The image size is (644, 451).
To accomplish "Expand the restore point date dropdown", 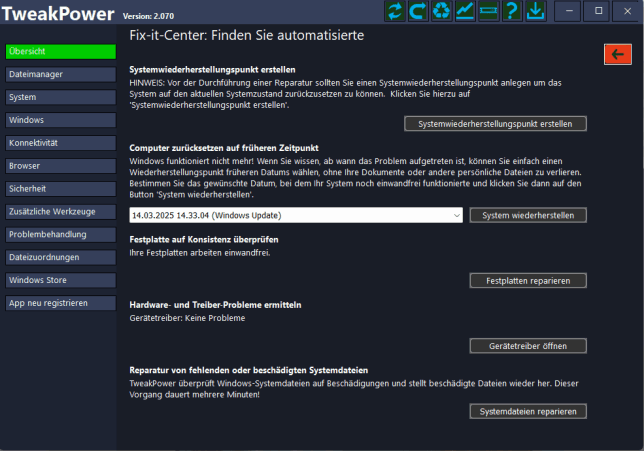I will pyautogui.click(x=457, y=215).
